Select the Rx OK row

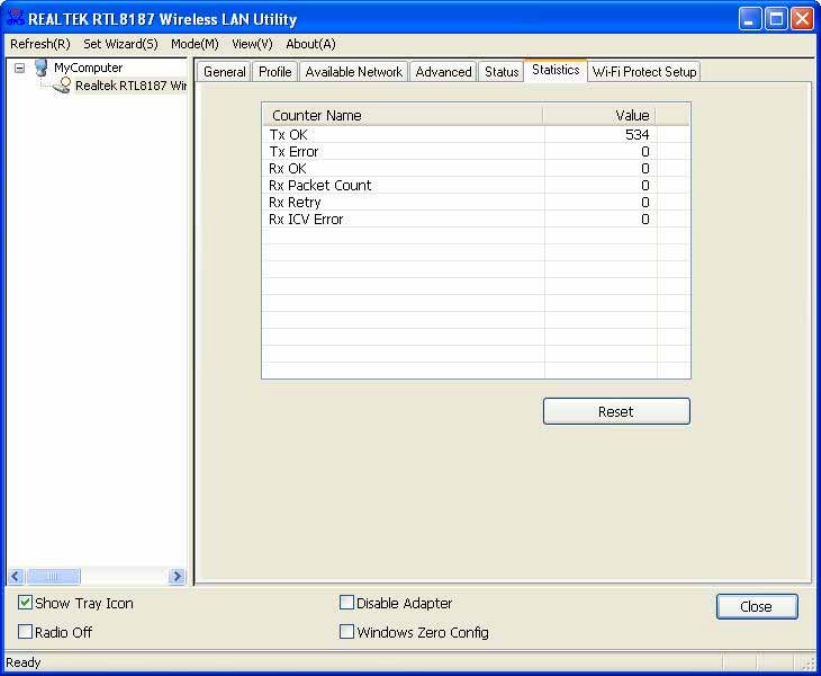pyautogui.click(x=475, y=169)
